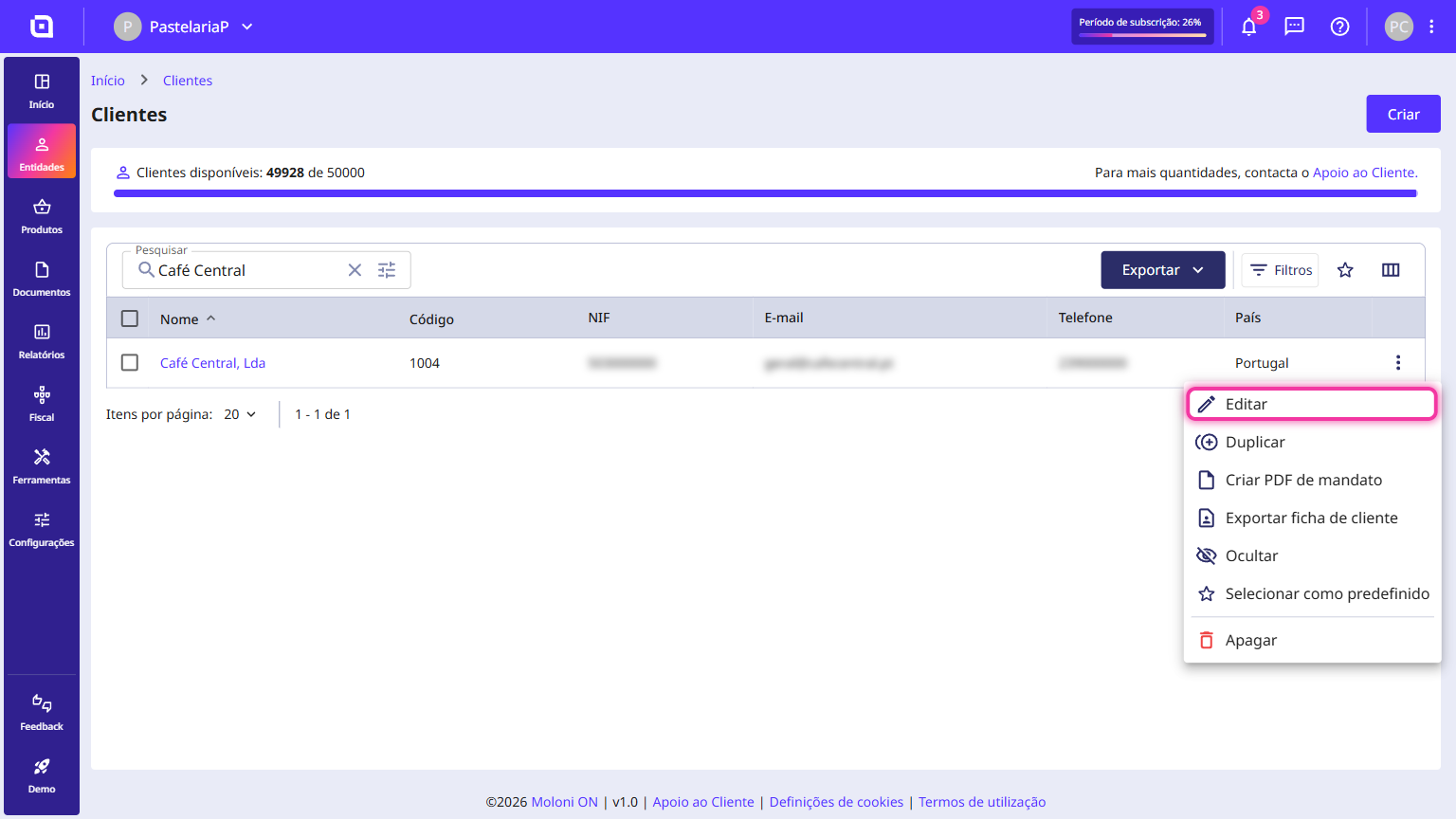
Task: Open Feedback in the sidebar
Action: pyautogui.click(x=42, y=714)
